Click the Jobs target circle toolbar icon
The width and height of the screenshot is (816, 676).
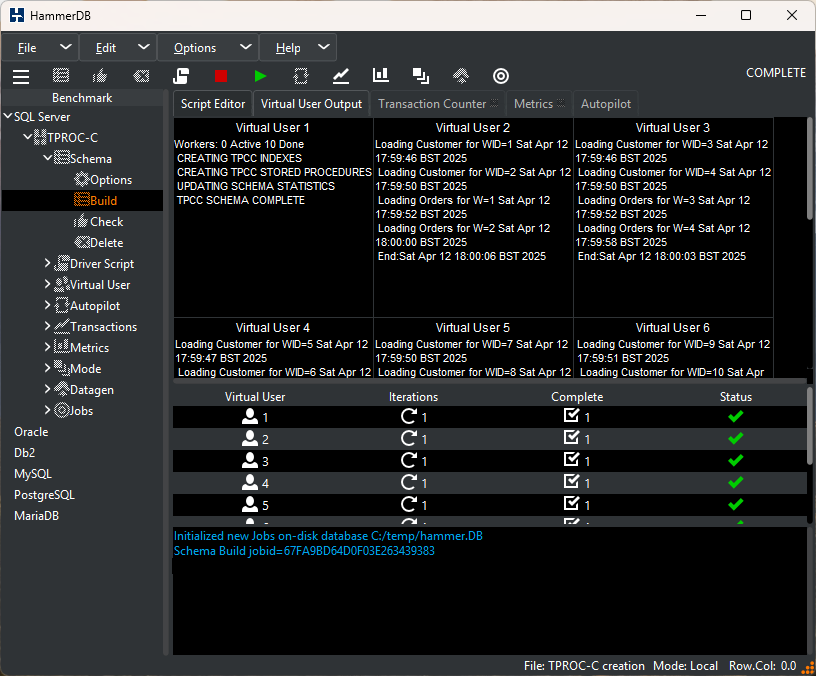click(x=501, y=76)
